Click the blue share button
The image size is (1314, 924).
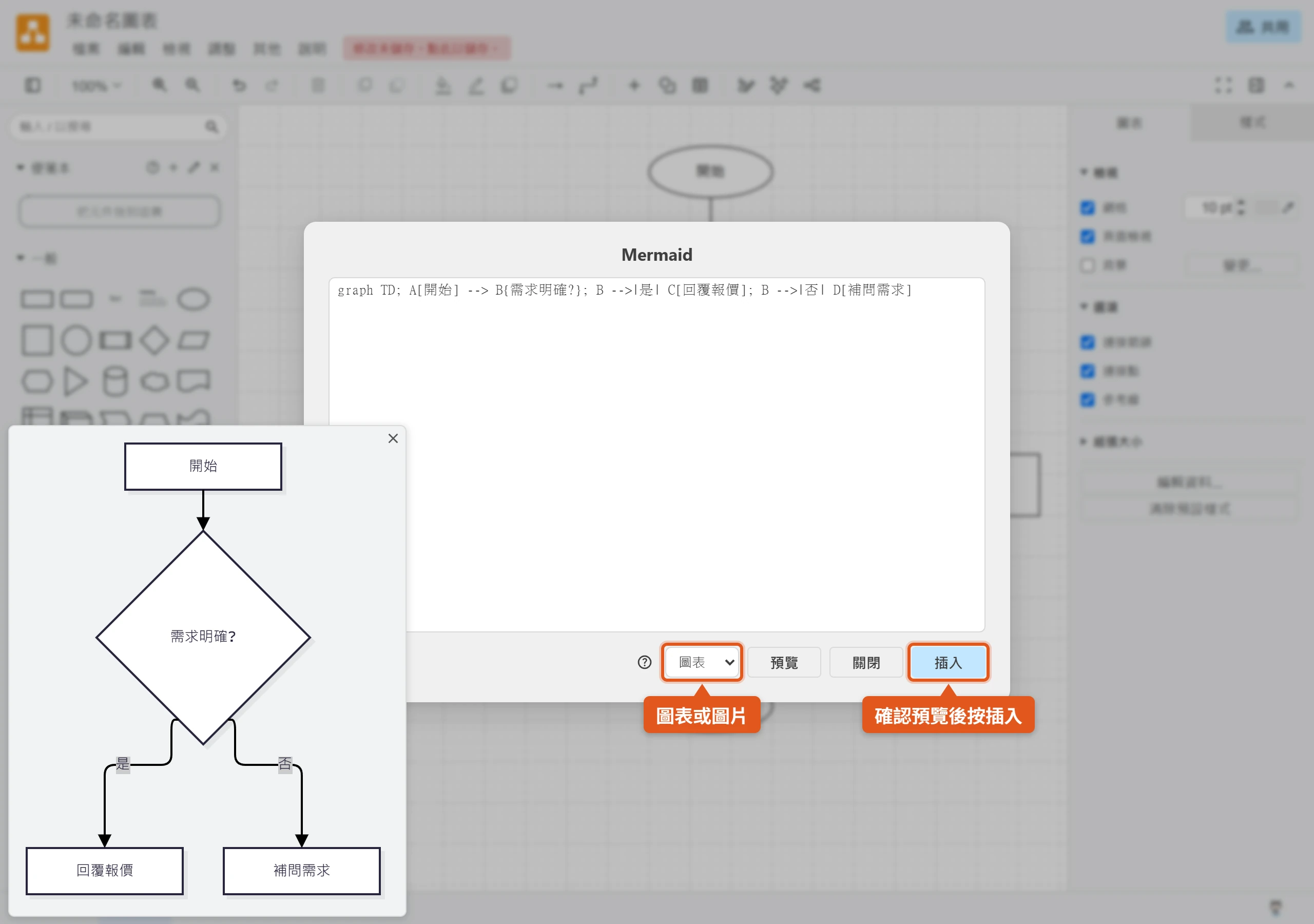point(1263,26)
